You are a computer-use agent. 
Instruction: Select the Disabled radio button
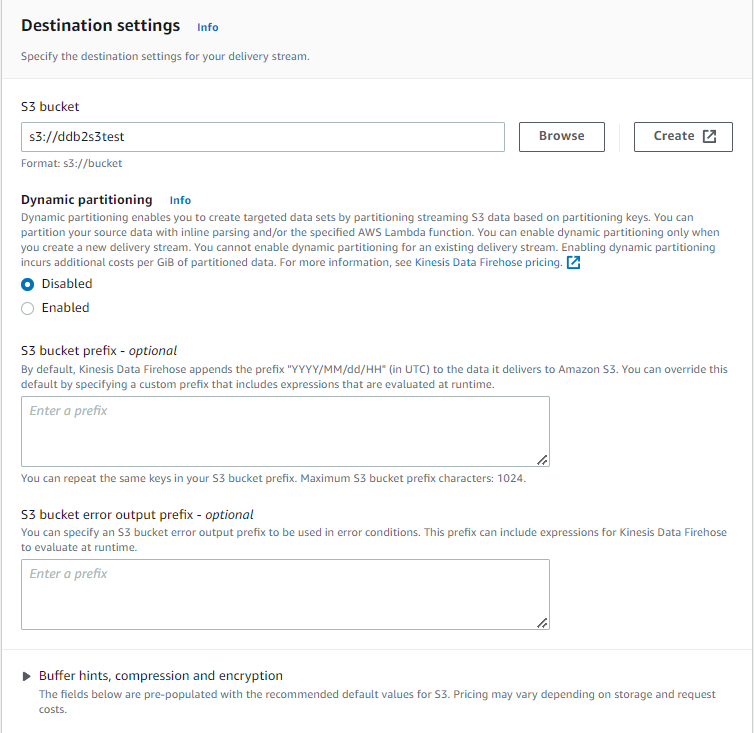28,284
